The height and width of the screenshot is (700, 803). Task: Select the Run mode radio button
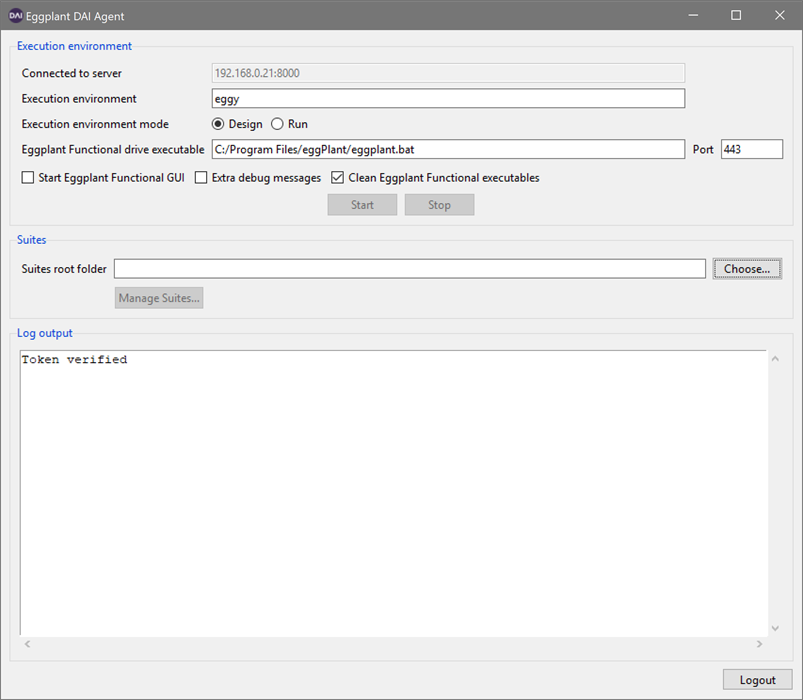pos(277,124)
